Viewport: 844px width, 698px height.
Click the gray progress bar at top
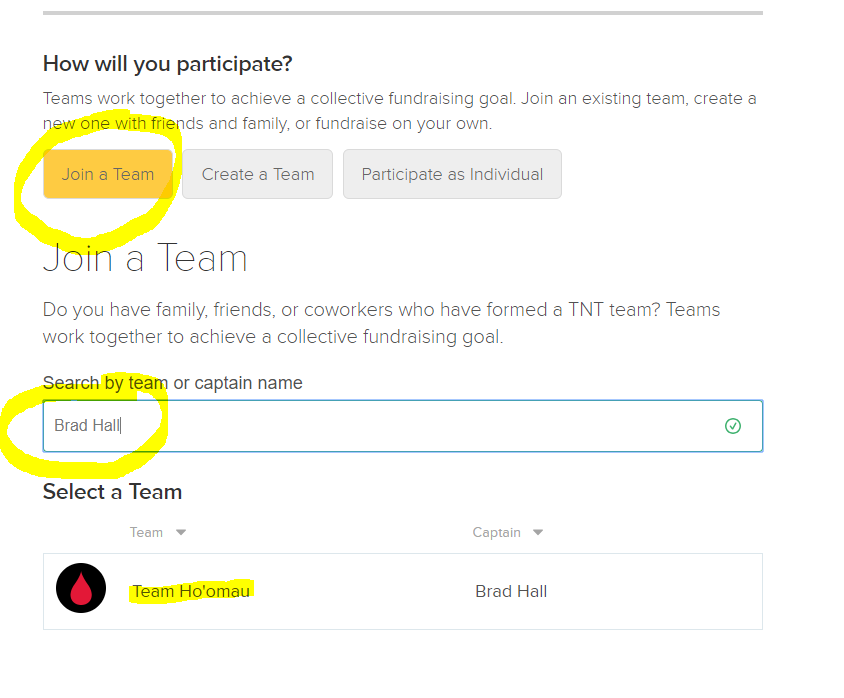(403, 13)
